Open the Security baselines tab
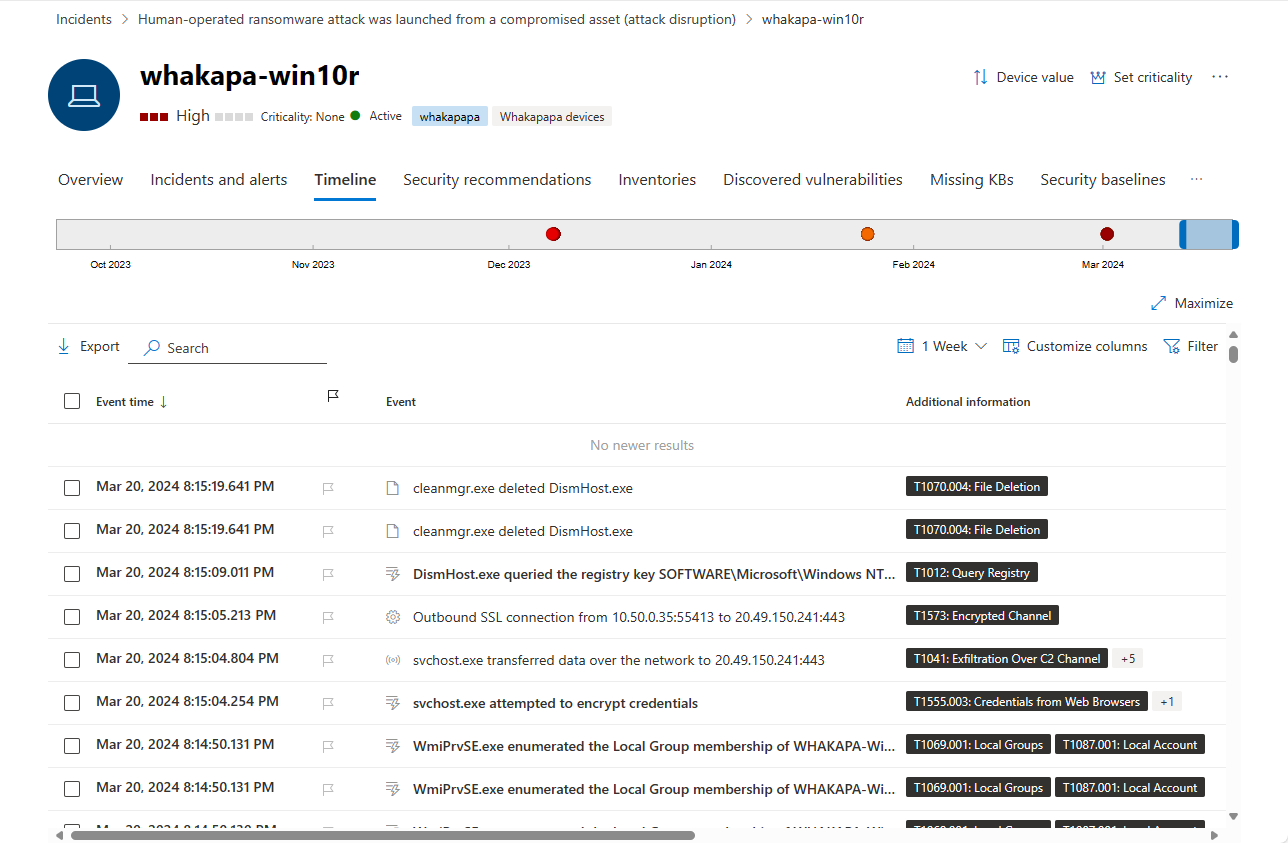 click(1103, 180)
